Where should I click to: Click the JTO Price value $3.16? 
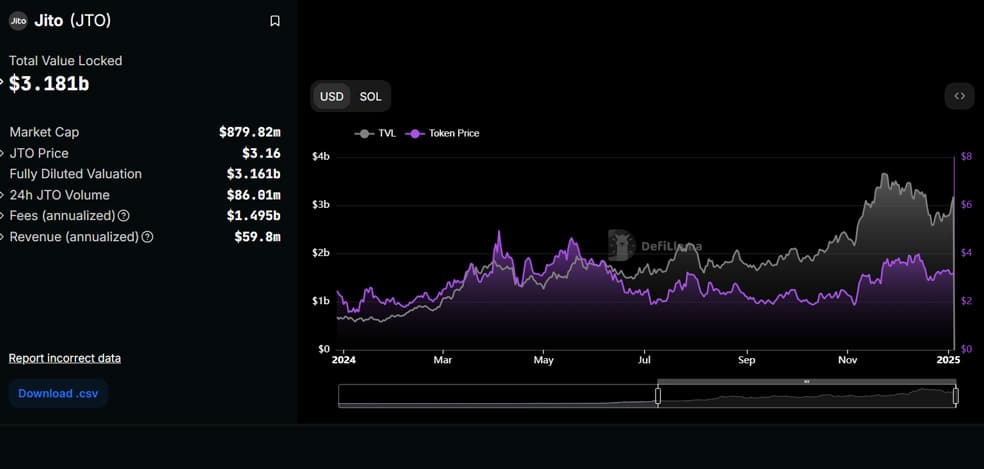(x=261, y=153)
